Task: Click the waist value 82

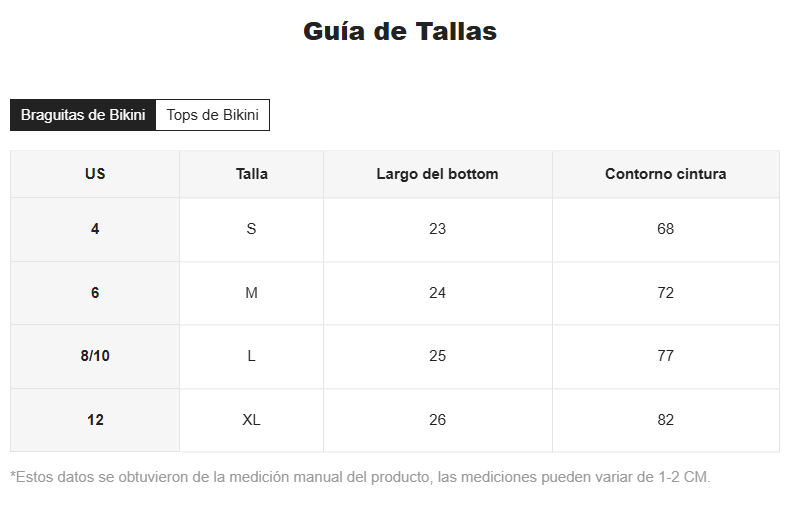Action: click(x=666, y=420)
